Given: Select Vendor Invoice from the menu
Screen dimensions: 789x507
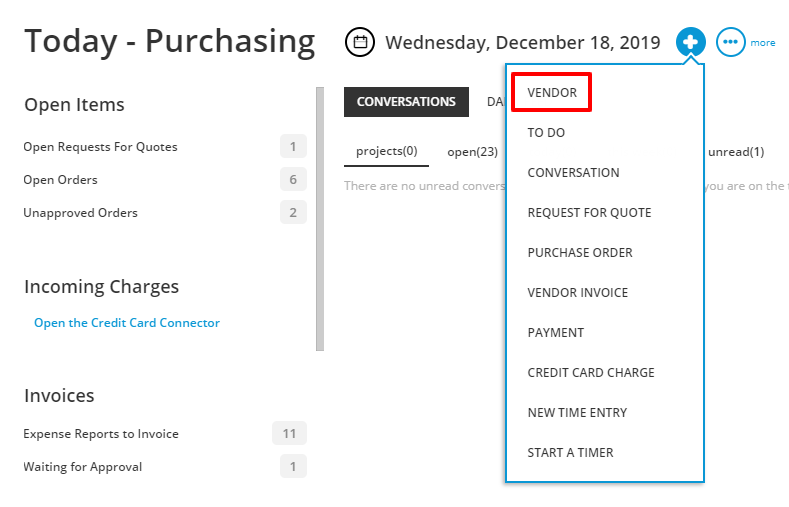Looking at the screenshot, I should [578, 292].
